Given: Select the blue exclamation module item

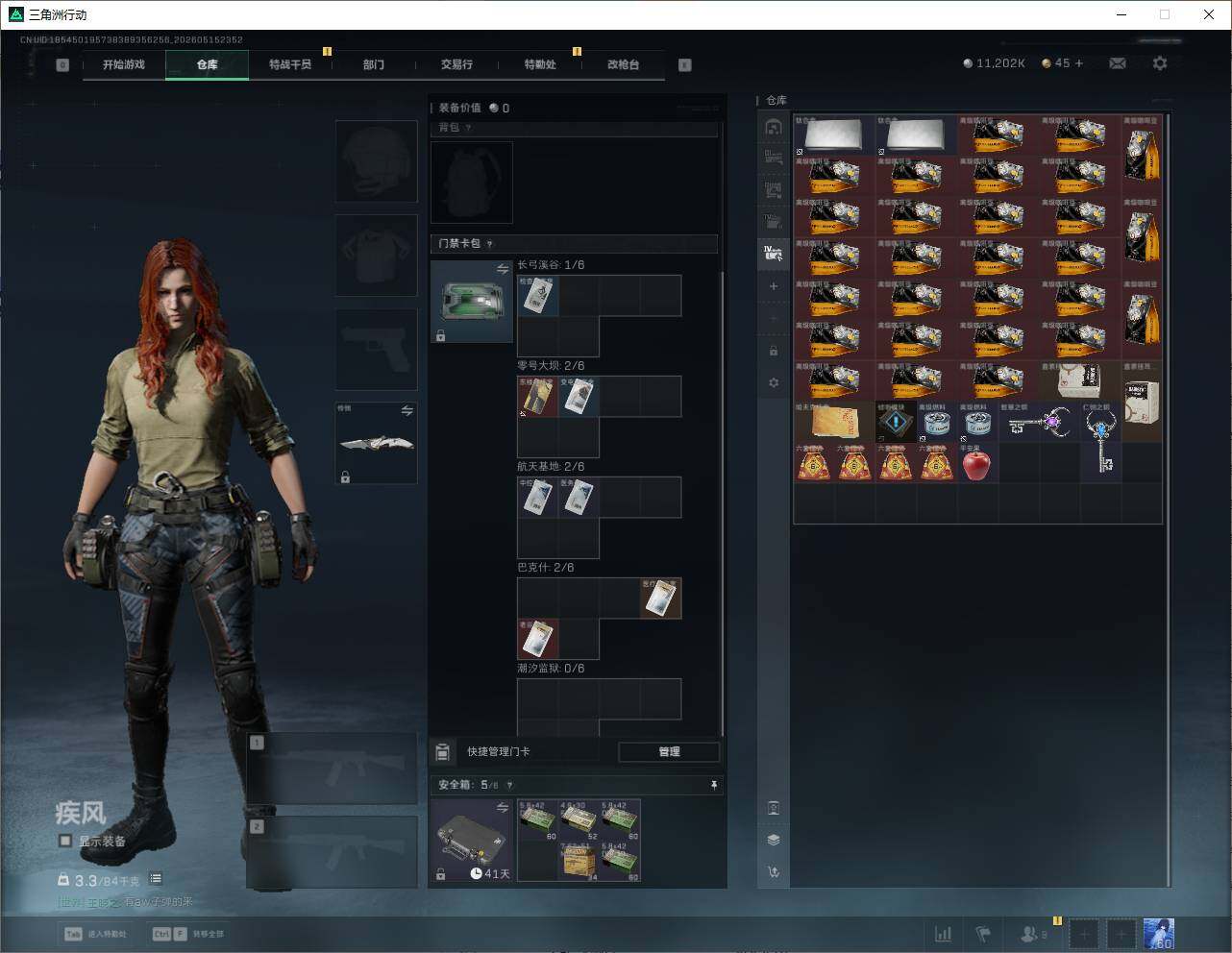Looking at the screenshot, I should 895,423.
